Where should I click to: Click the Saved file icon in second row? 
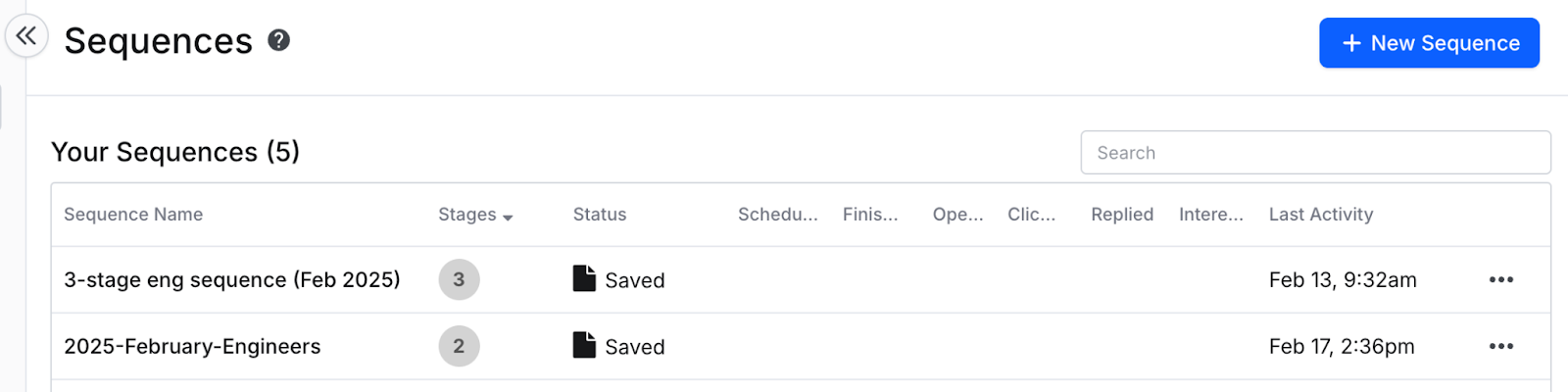(584, 345)
